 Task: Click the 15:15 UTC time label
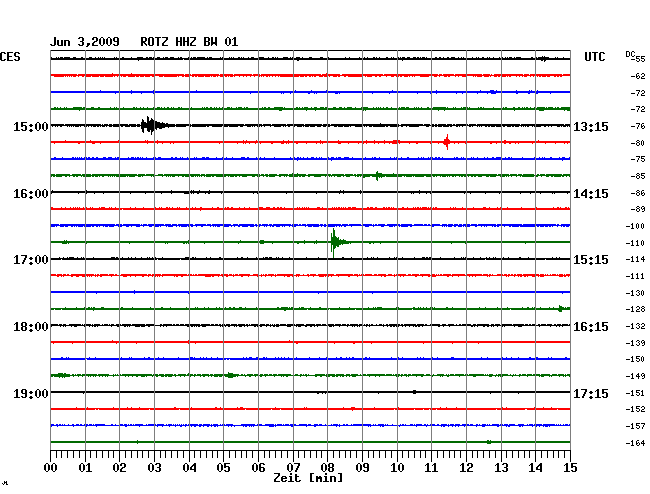pos(591,260)
